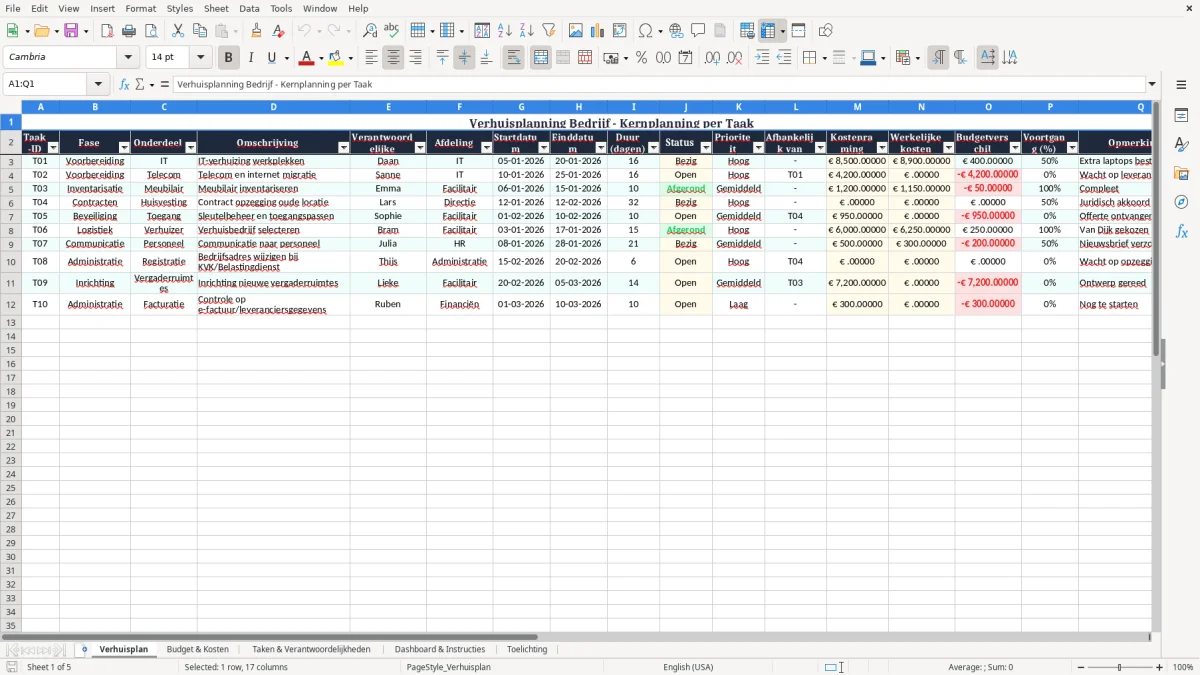Switch to Dashboard & Instructies sheet
The image size is (1200, 675).
[440, 649]
